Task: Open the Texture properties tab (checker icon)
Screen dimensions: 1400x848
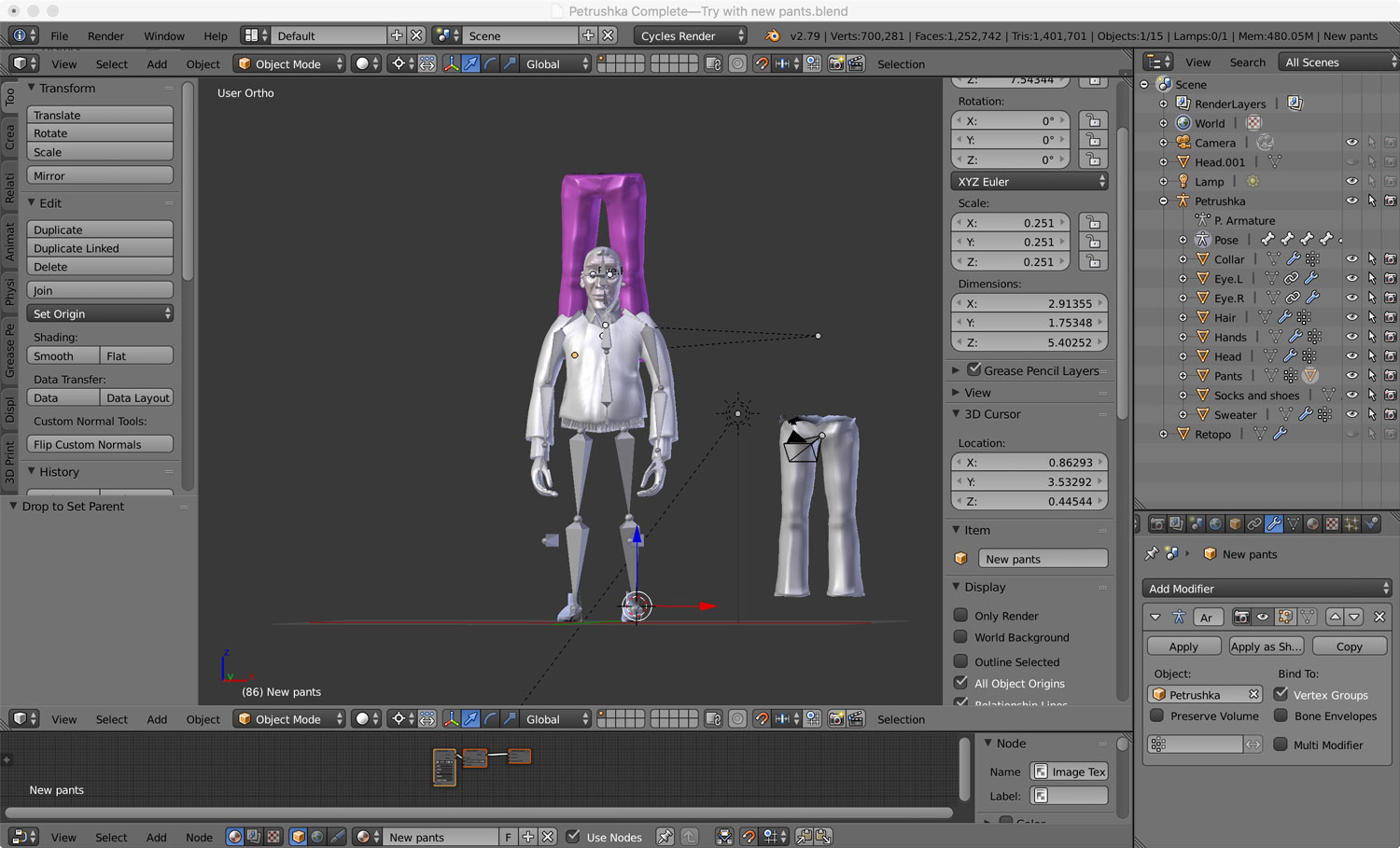Action: pyautogui.click(x=1333, y=524)
